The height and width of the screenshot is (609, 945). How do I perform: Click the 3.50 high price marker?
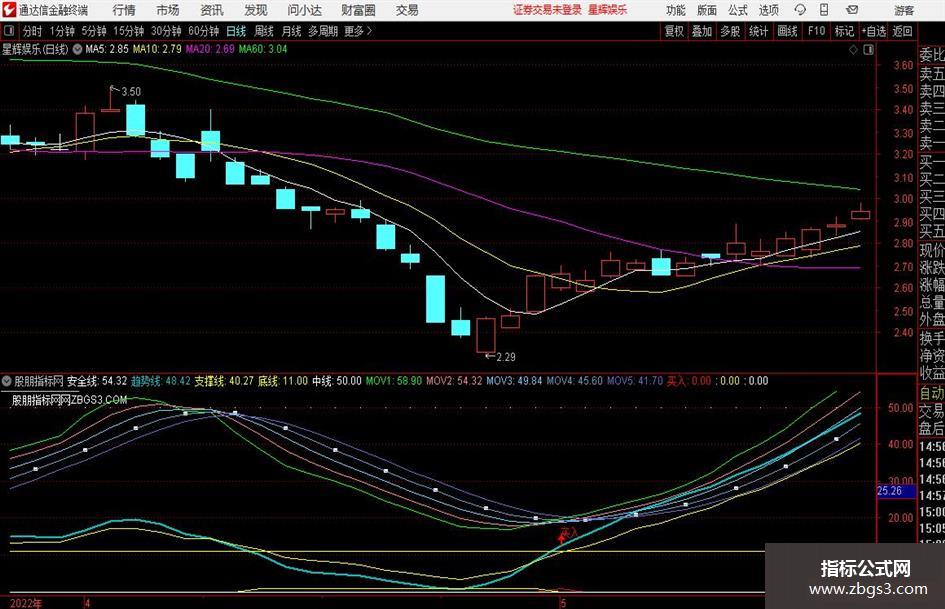point(131,92)
